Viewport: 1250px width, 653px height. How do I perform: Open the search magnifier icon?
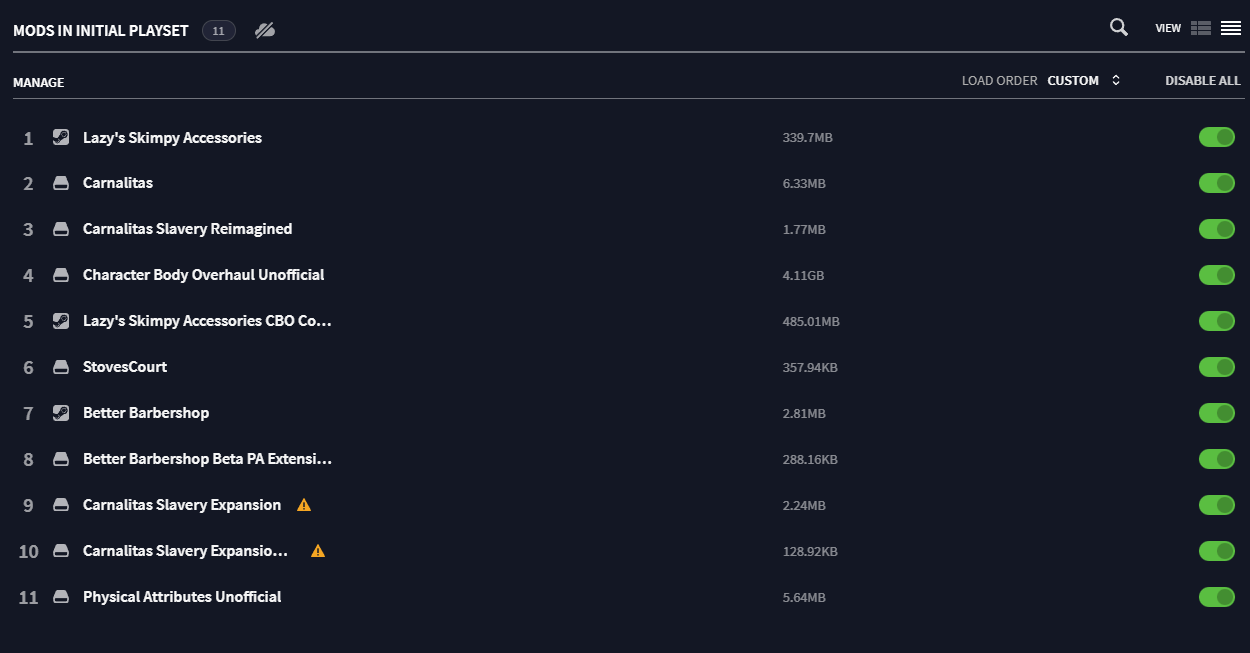coord(1119,28)
